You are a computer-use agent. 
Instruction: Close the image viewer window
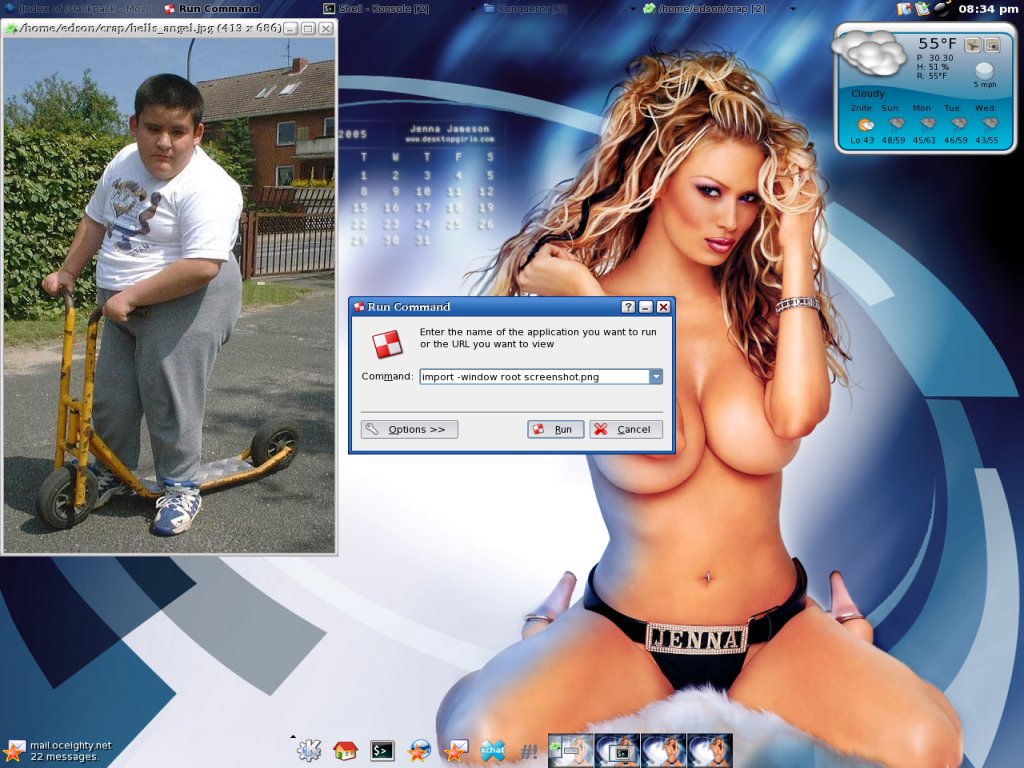point(326,28)
